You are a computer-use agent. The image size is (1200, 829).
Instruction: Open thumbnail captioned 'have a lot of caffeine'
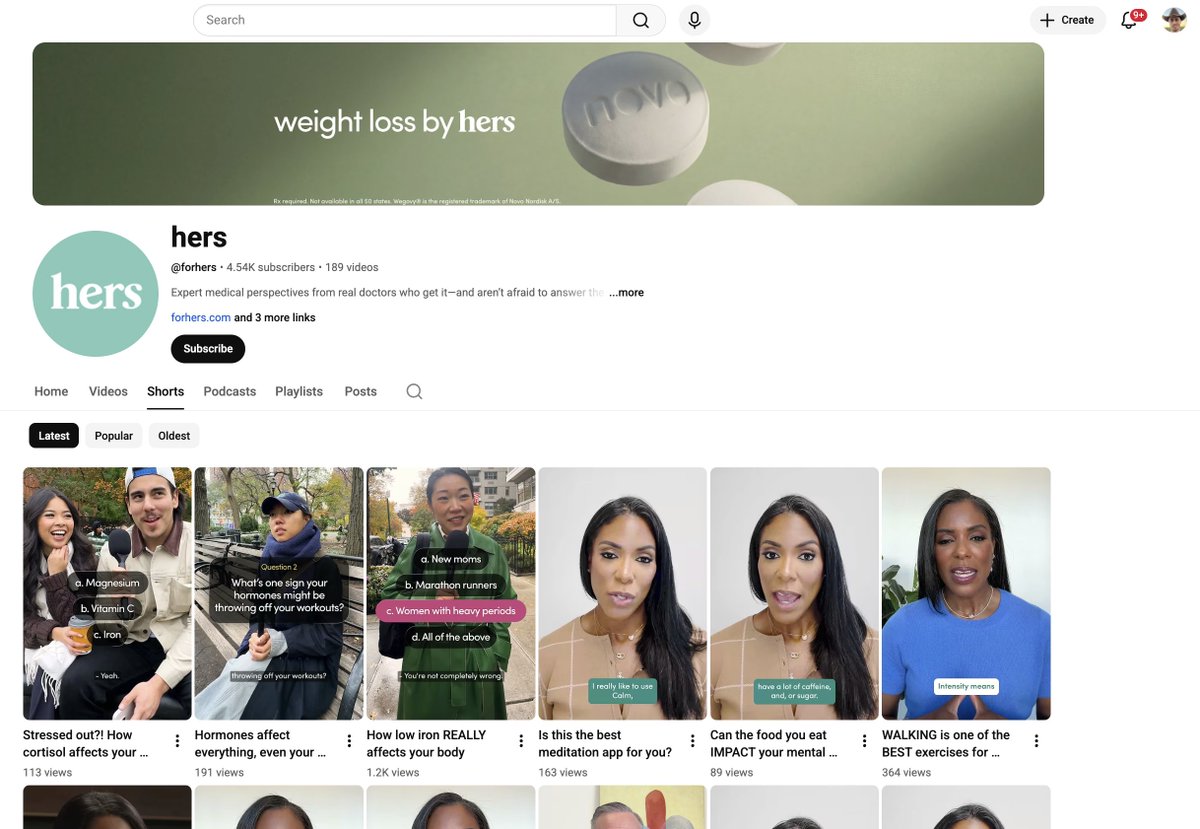tap(795, 594)
